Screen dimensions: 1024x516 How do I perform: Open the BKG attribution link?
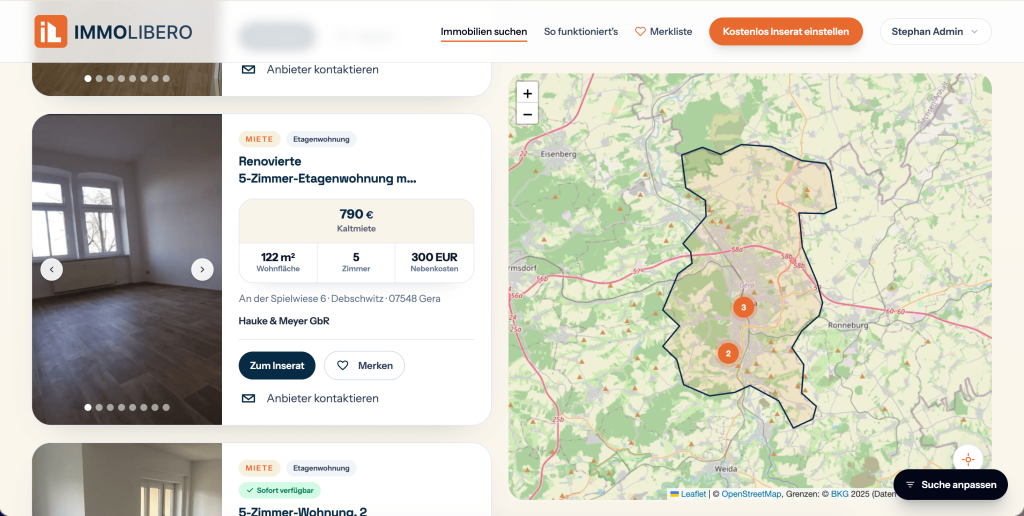point(839,494)
